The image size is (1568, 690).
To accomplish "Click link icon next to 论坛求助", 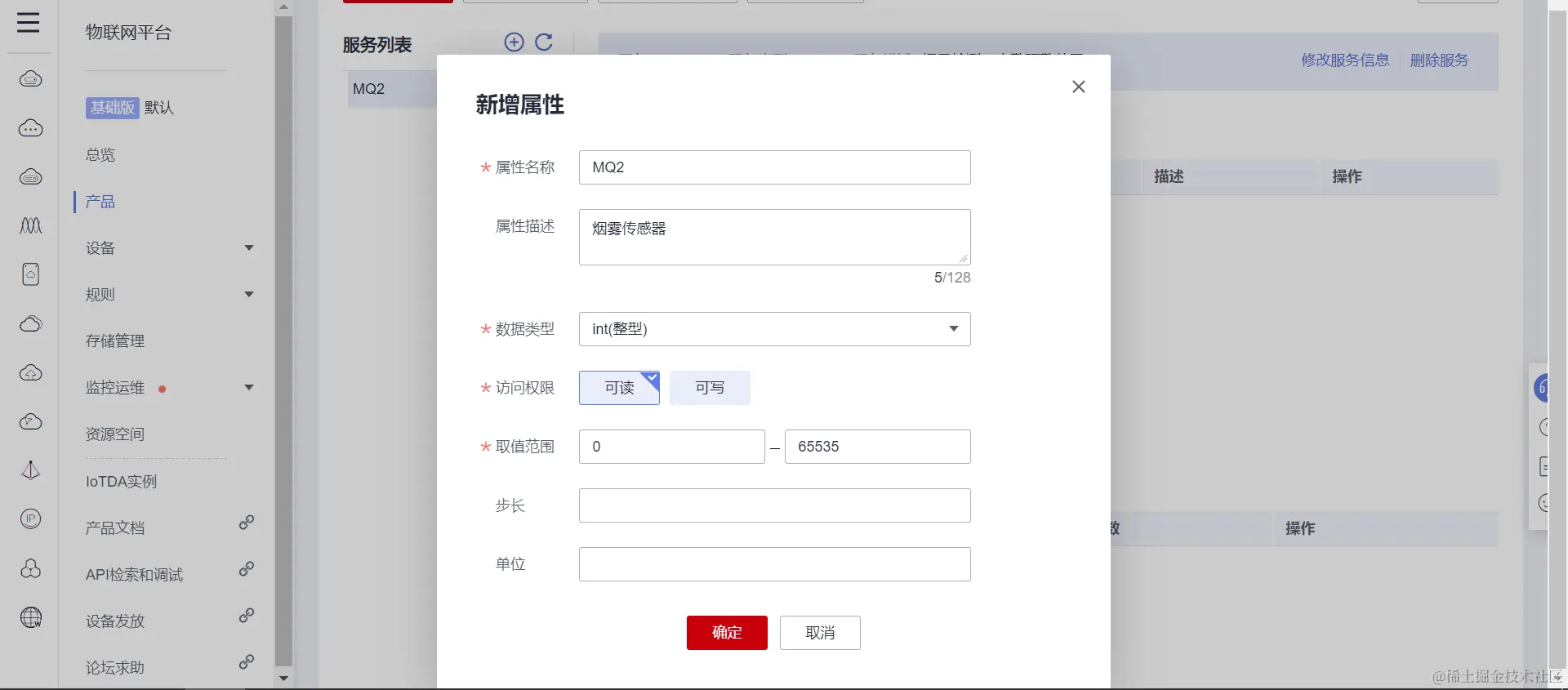I will click(247, 661).
